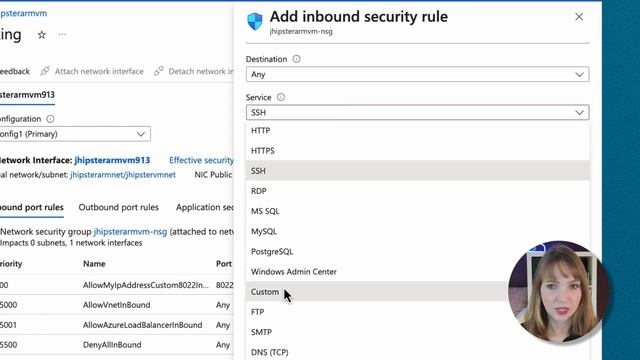Open the jhipsterarmvm913 network interface link
Image resolution: width=640 pixels, height=360 pixels.
pos(112,160)
